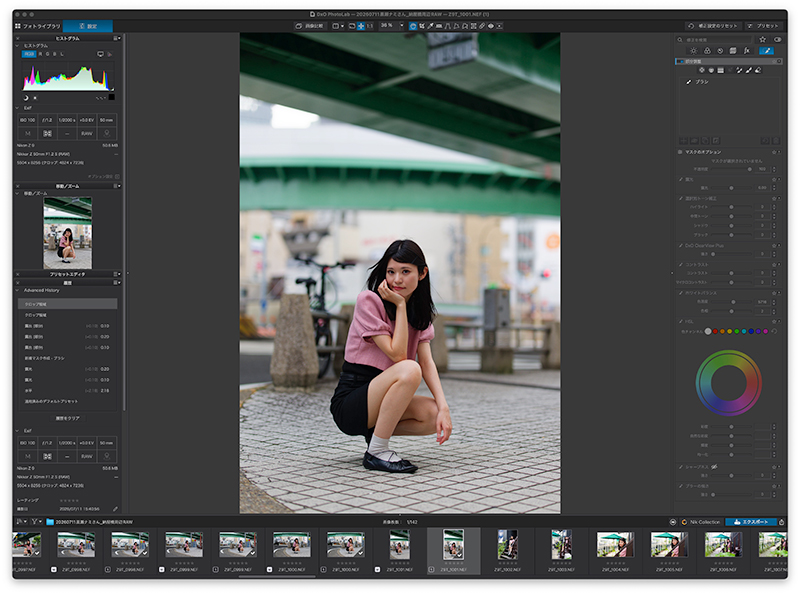The width and height of the screenshot is (800, 594).
Task: Choose the Graduated filter mask tool
Action: coord(720,70)
